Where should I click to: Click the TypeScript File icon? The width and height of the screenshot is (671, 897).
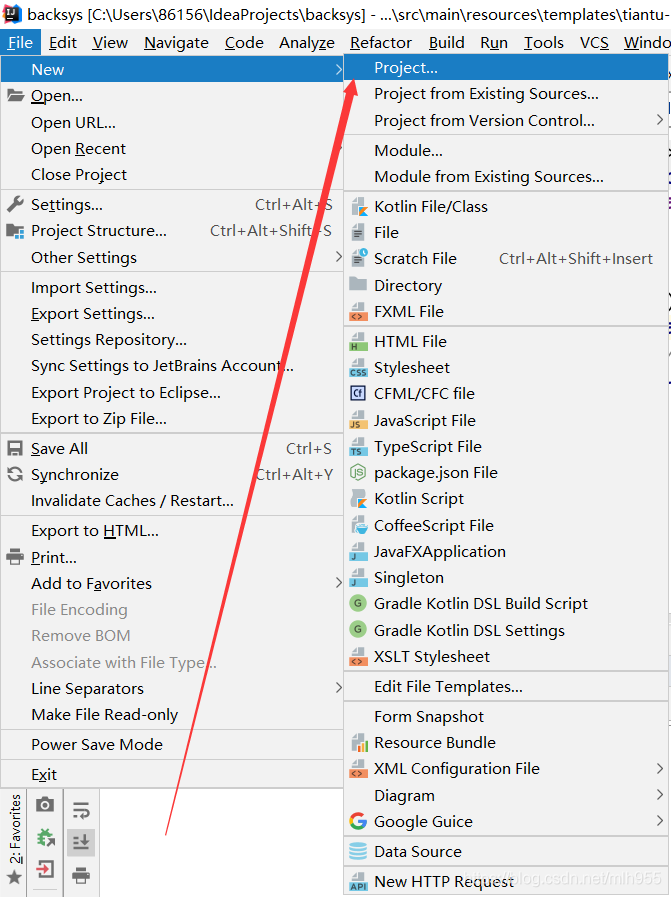coord(358,447)
